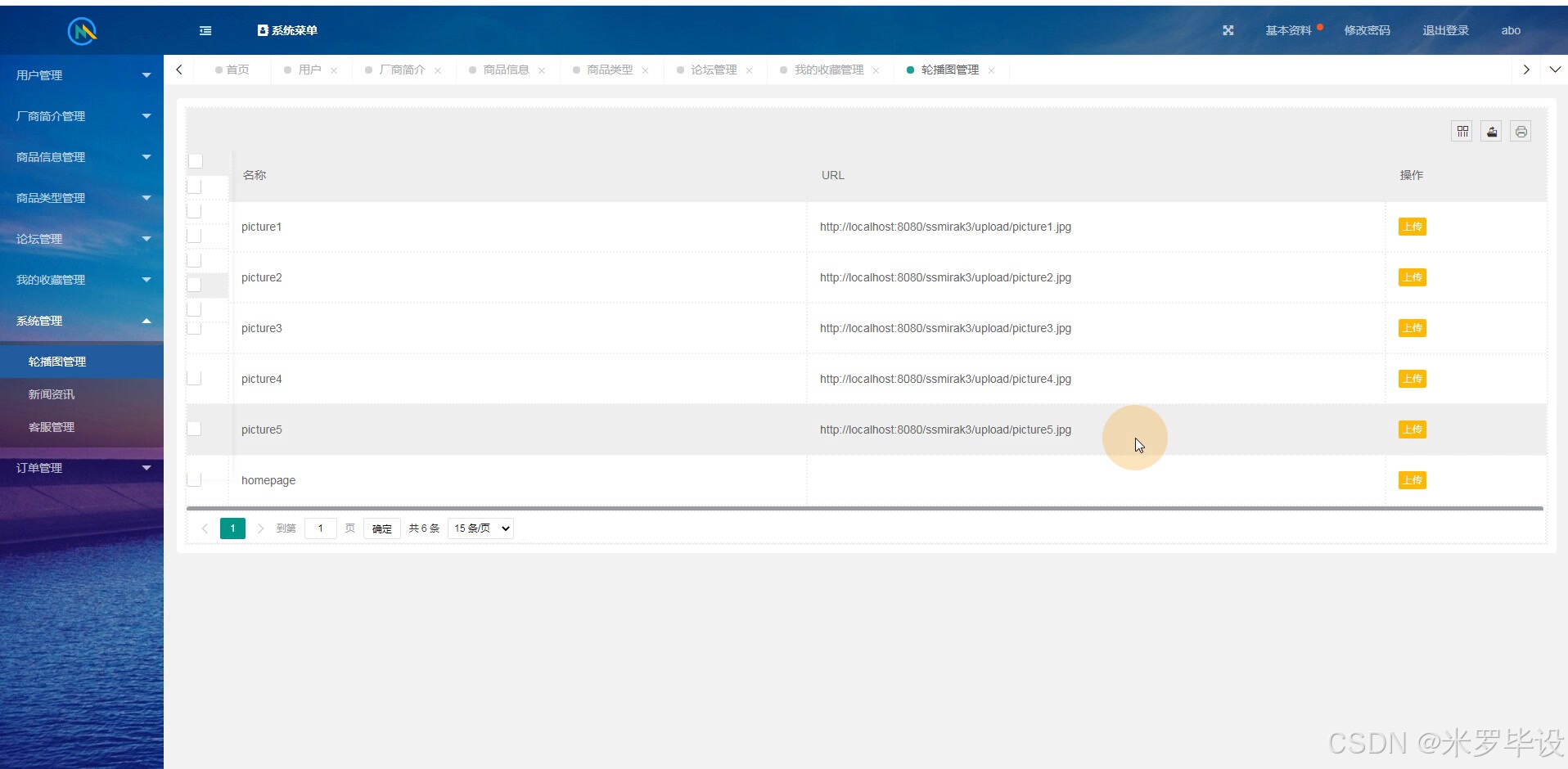Screen dimensions: 1568x769
Task: Toggle the select-all header checkbox
Action: pyautogui.click(x=196, y=161)
